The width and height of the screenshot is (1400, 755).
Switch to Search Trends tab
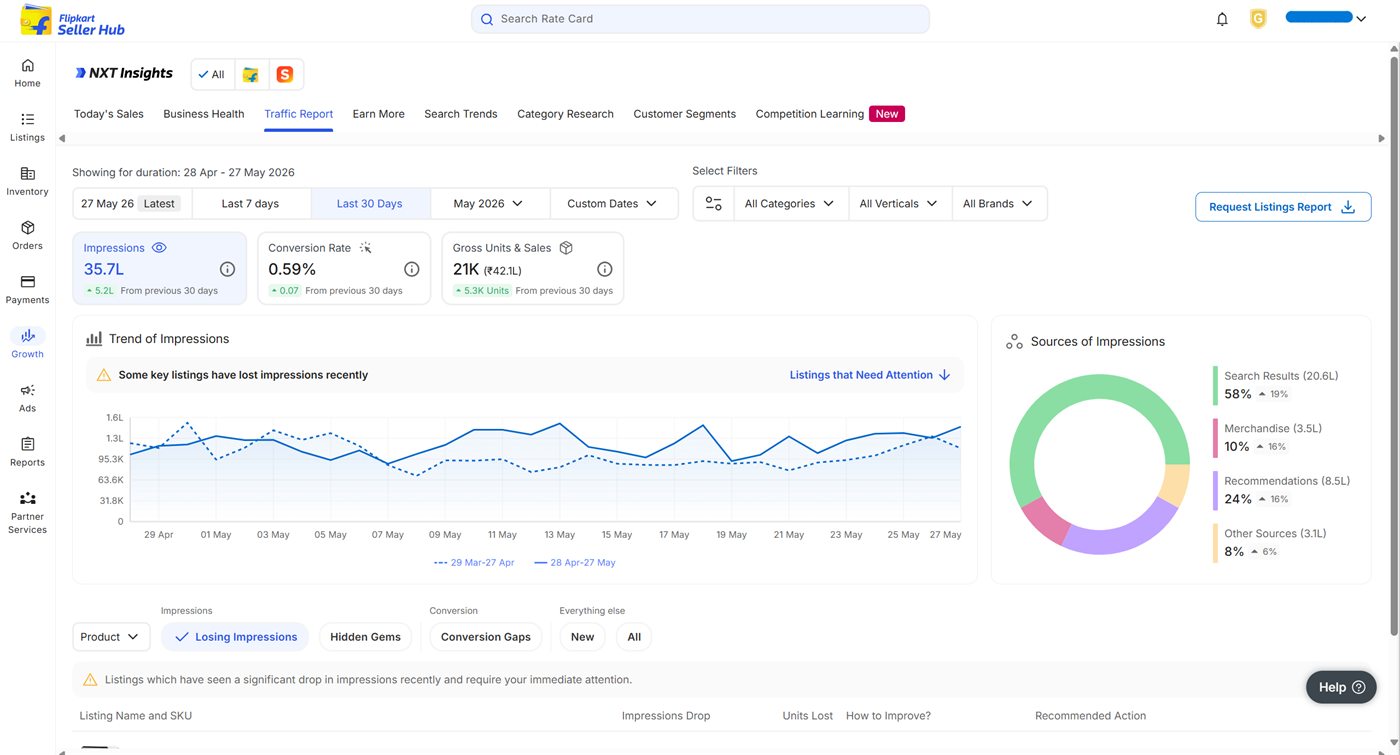pyautogui.click(x=461, y=114)
